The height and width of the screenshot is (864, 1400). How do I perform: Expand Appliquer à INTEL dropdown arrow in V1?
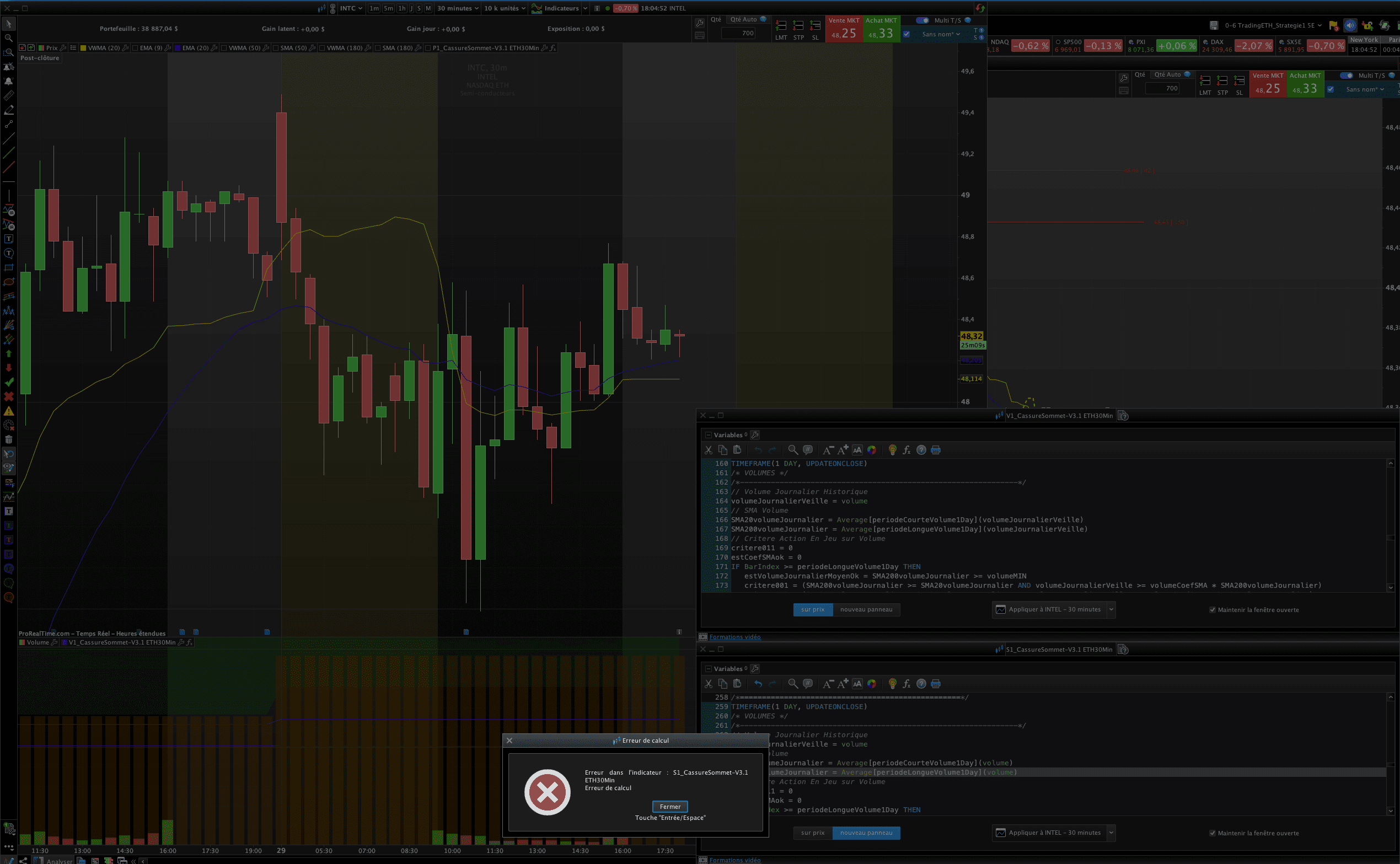[x=1111, y=609]
